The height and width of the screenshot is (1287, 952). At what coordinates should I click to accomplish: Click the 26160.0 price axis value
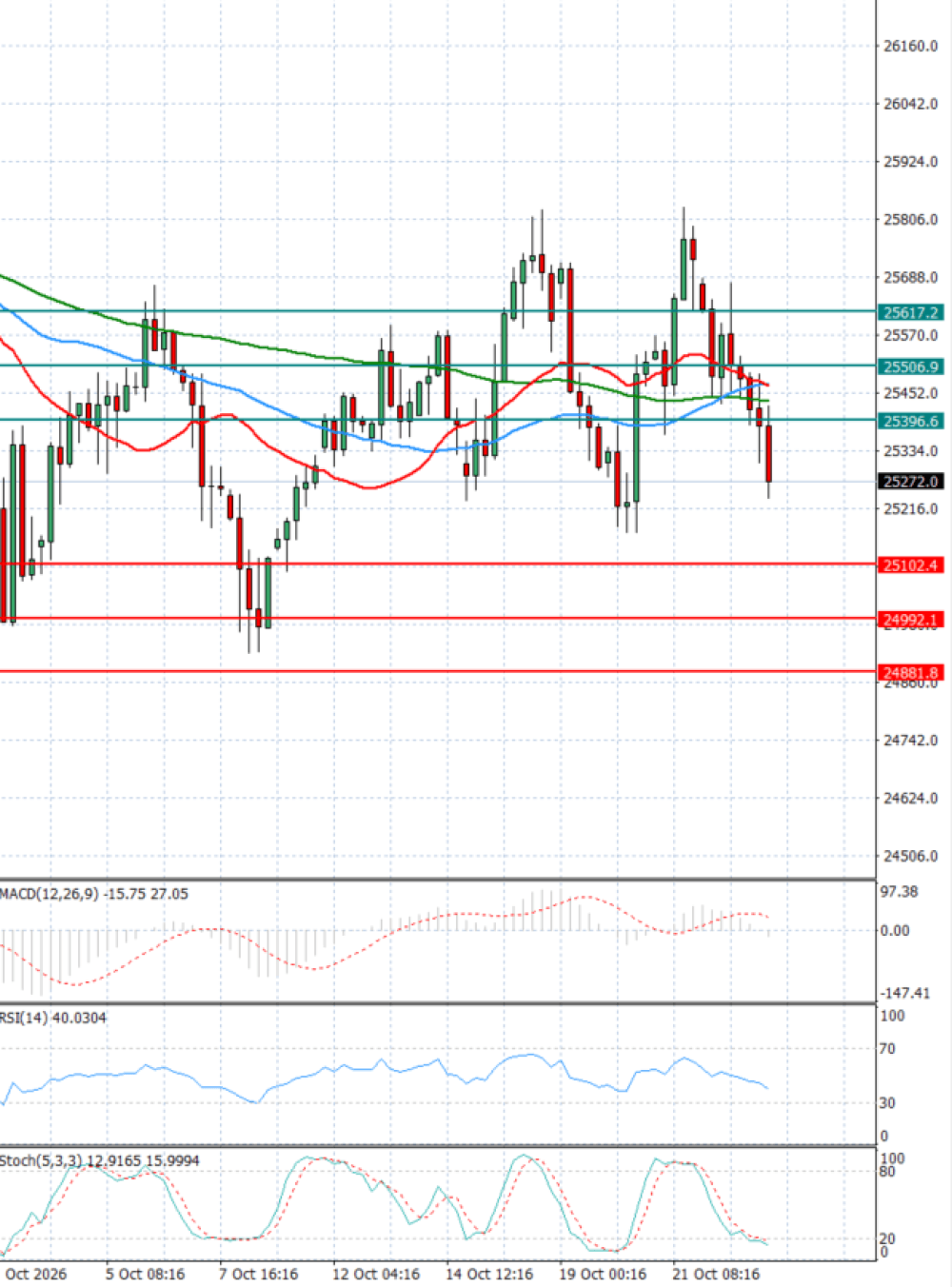[910, 46]
